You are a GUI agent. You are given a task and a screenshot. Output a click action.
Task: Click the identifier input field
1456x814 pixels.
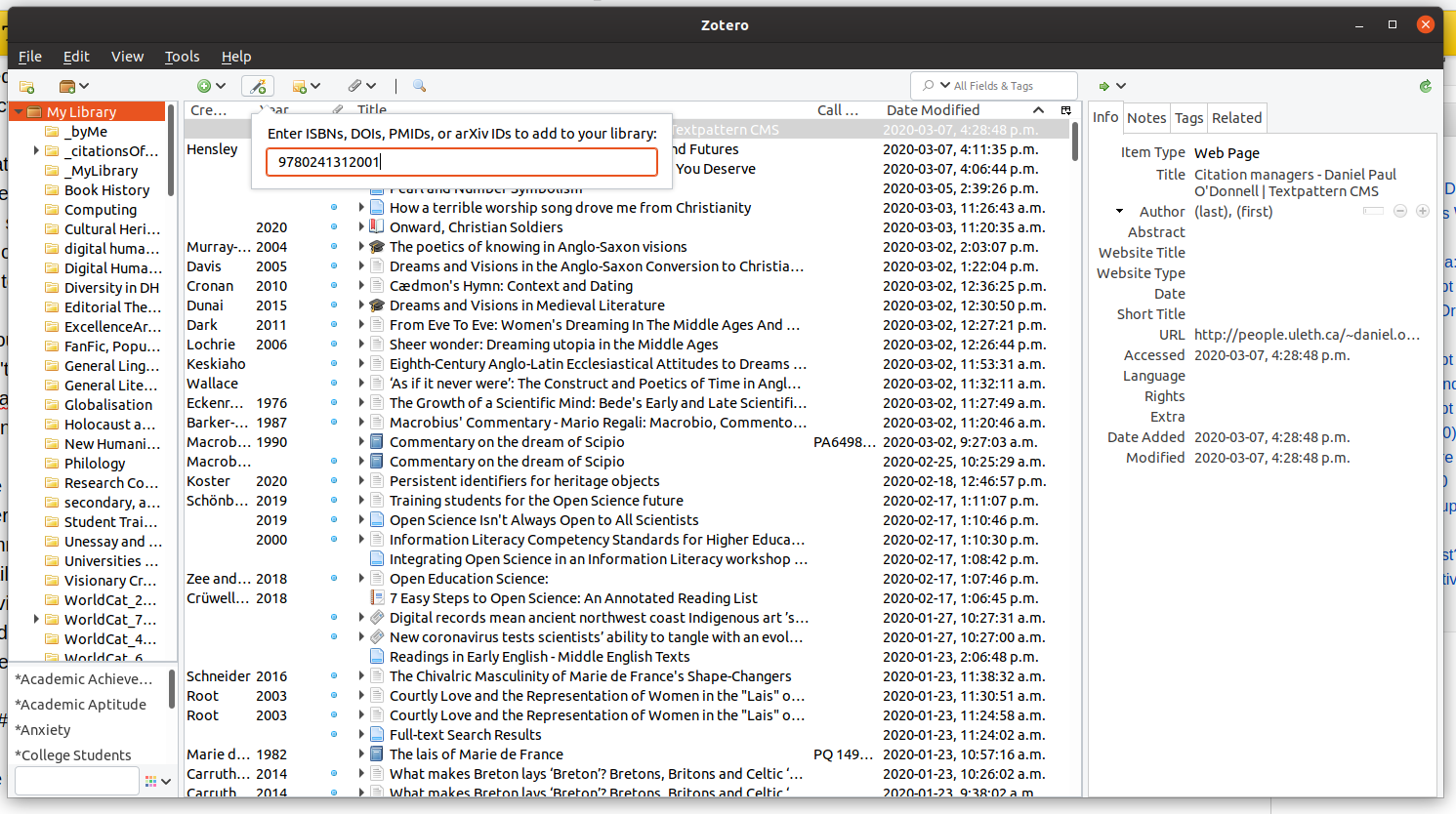pos(462,162)
